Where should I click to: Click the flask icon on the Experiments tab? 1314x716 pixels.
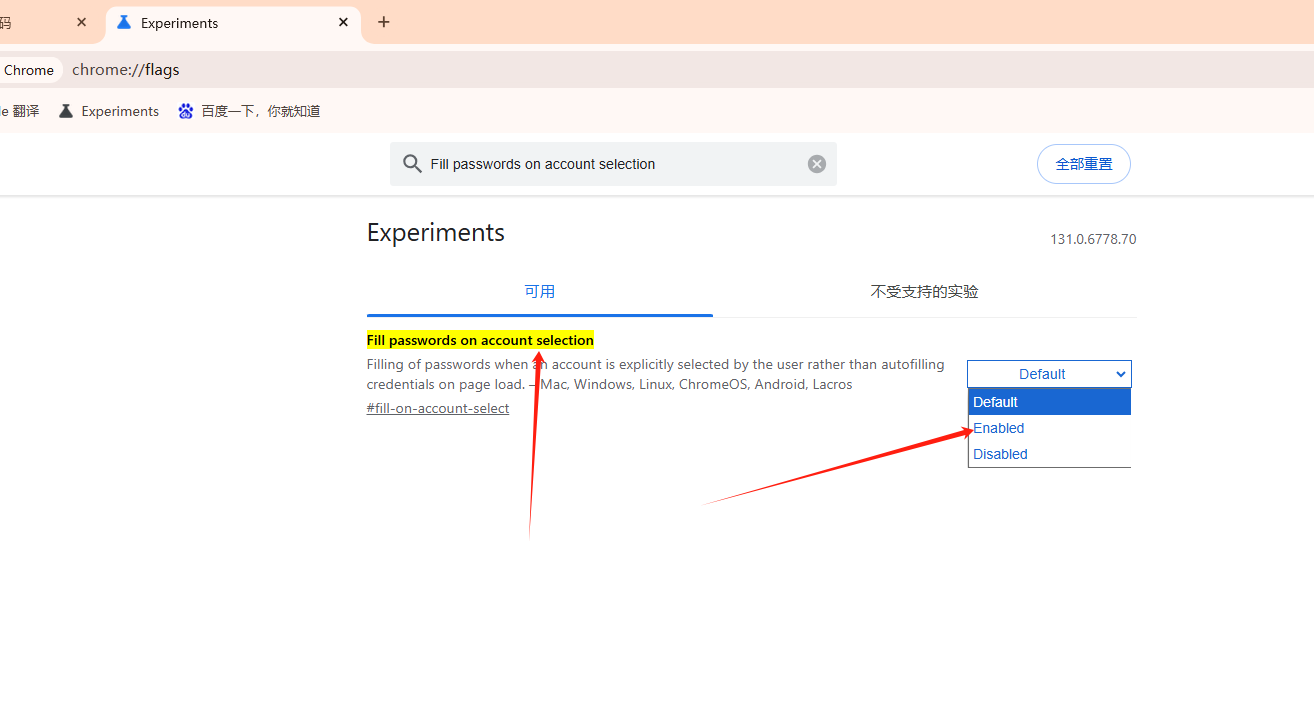(124, 22)
